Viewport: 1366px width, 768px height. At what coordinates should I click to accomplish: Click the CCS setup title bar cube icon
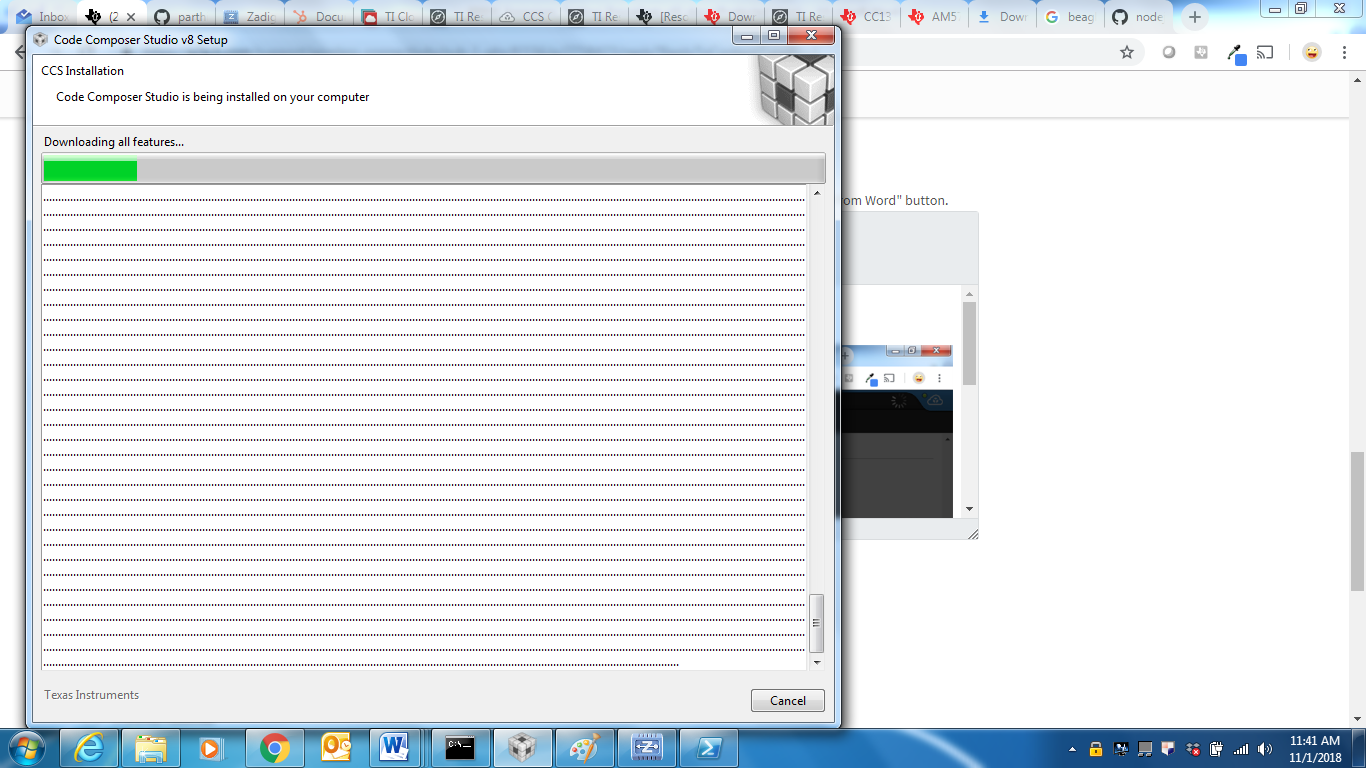41,40
